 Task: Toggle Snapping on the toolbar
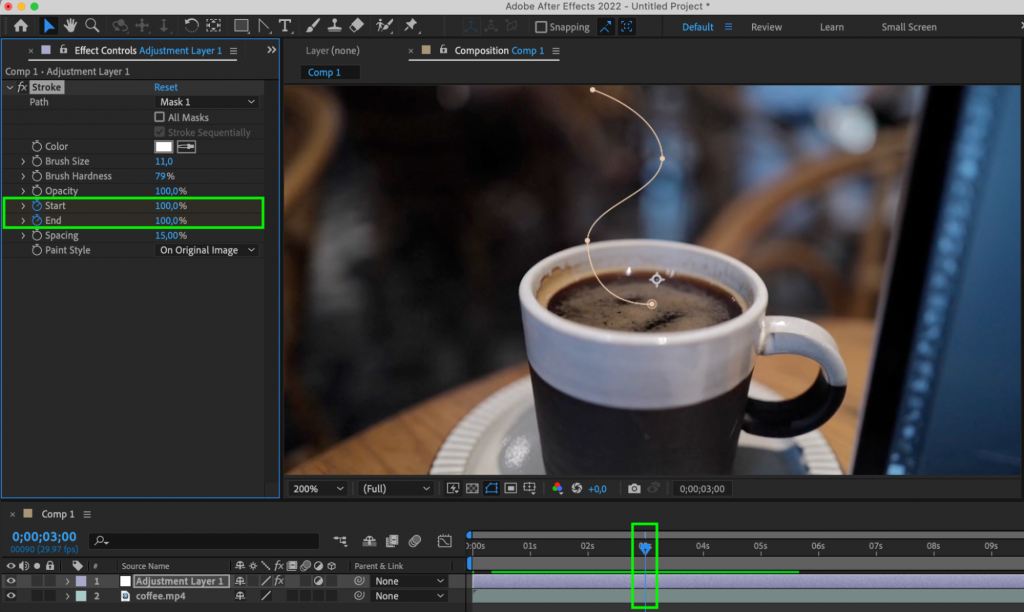click(x=540, y=27)
